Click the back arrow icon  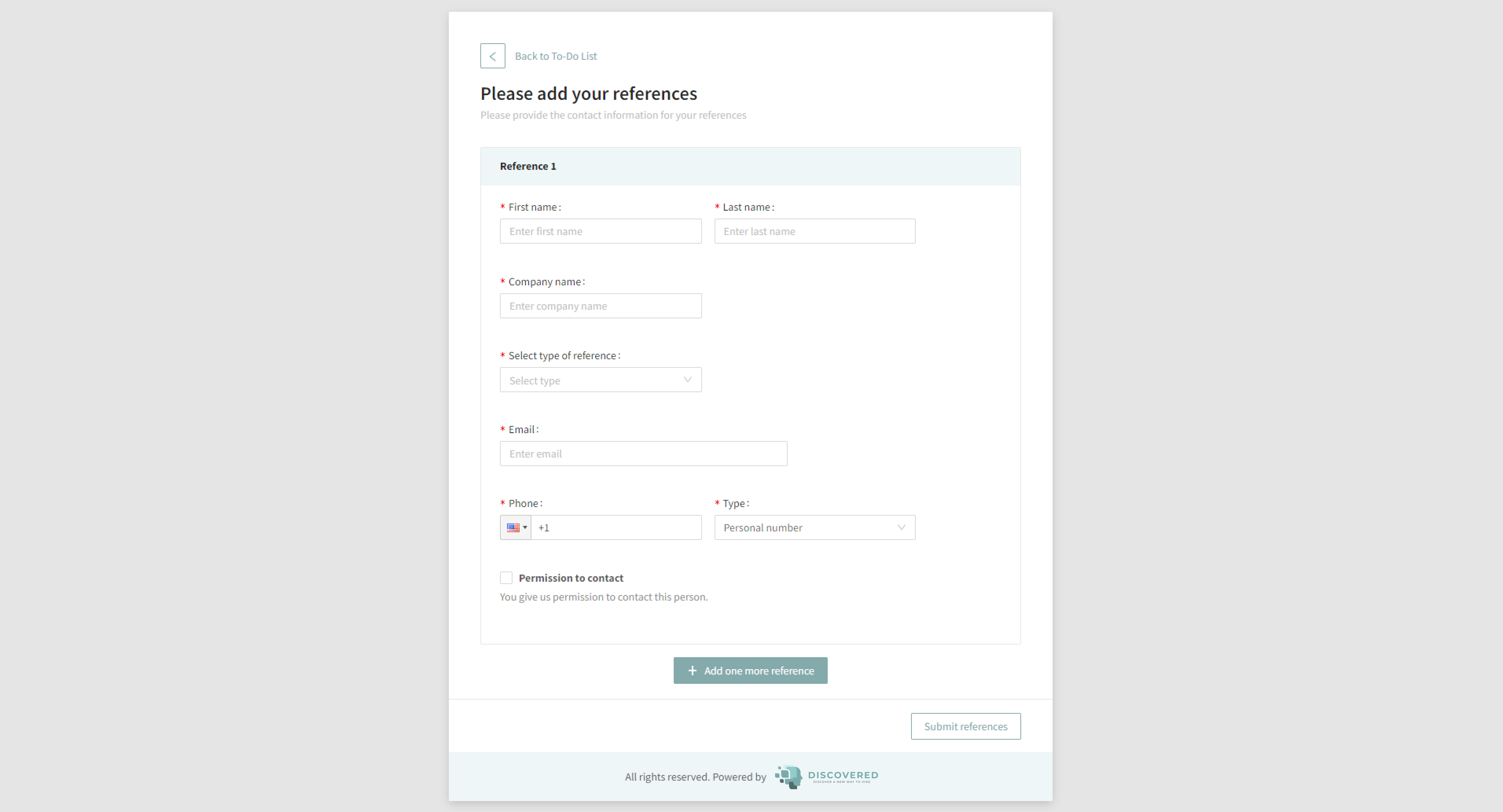coord(492,56)
